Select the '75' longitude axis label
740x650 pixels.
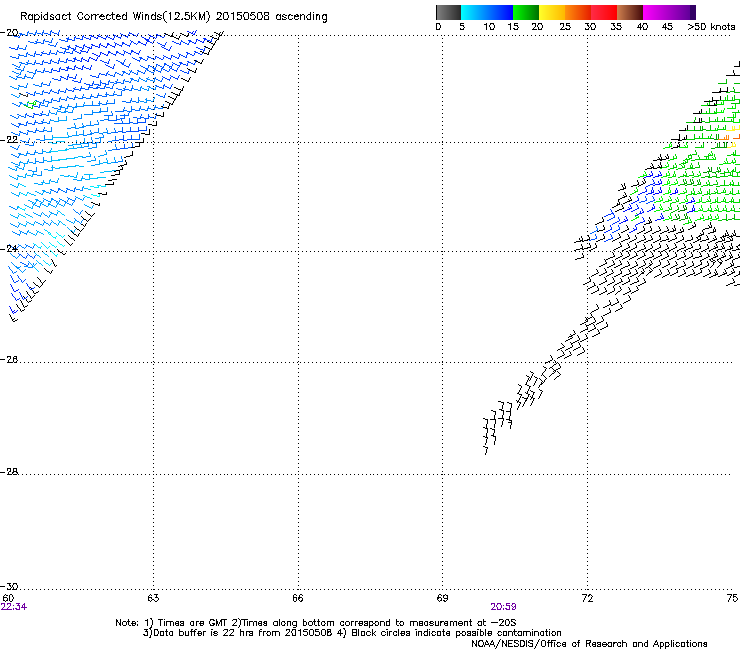click(x=732, y=598)
